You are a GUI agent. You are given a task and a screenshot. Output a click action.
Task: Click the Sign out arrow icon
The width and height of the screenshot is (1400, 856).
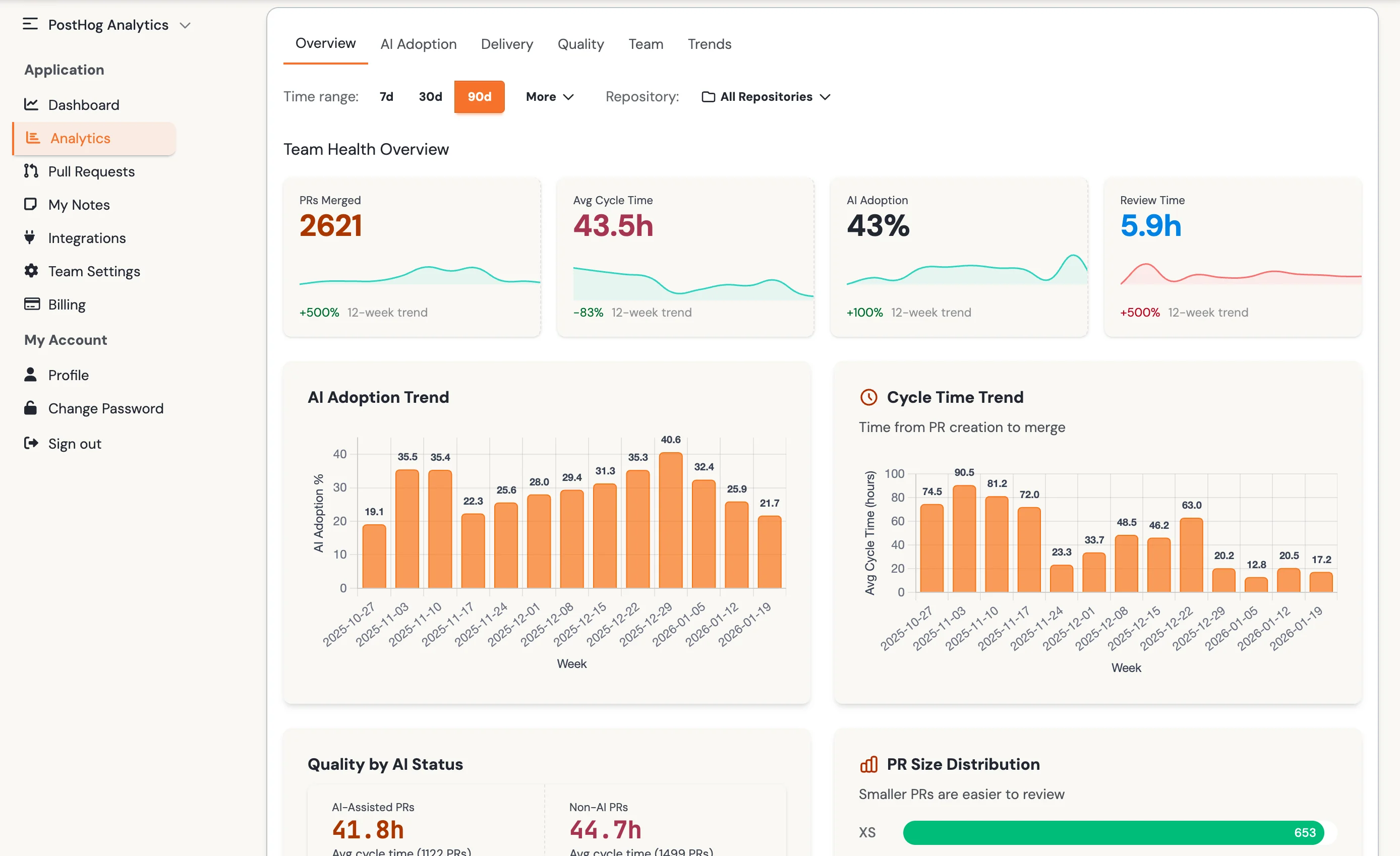pos(31,443)
